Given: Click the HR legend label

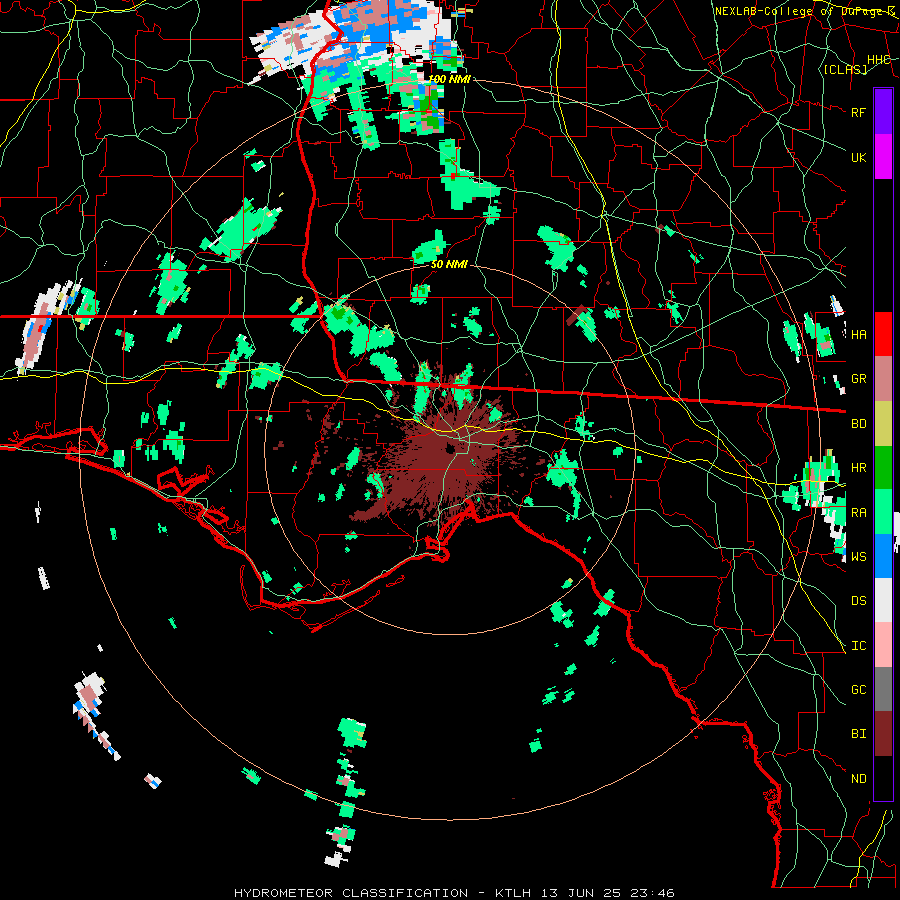Looking at the screenshot, I should [859, 468].
